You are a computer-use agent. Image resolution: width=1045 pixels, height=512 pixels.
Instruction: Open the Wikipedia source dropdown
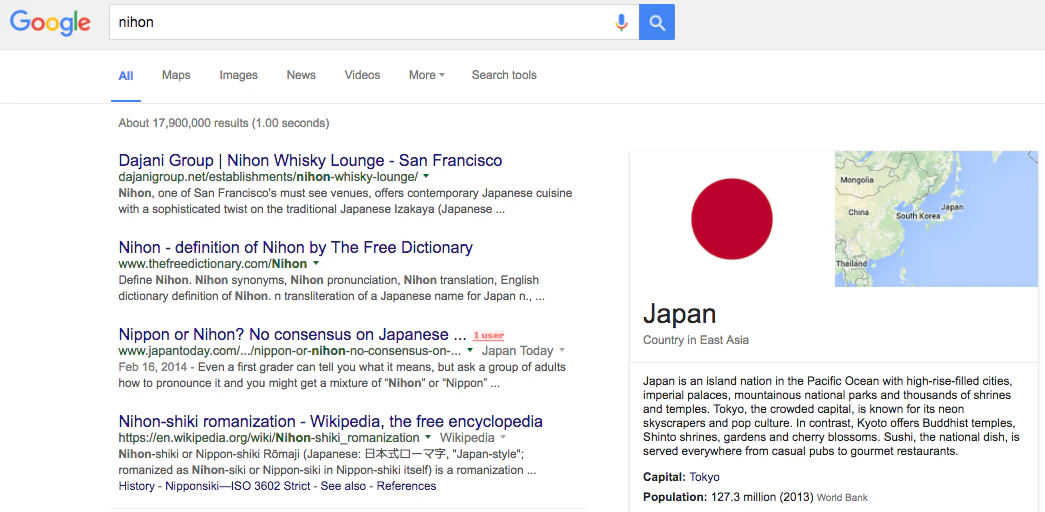coord(473,438)
